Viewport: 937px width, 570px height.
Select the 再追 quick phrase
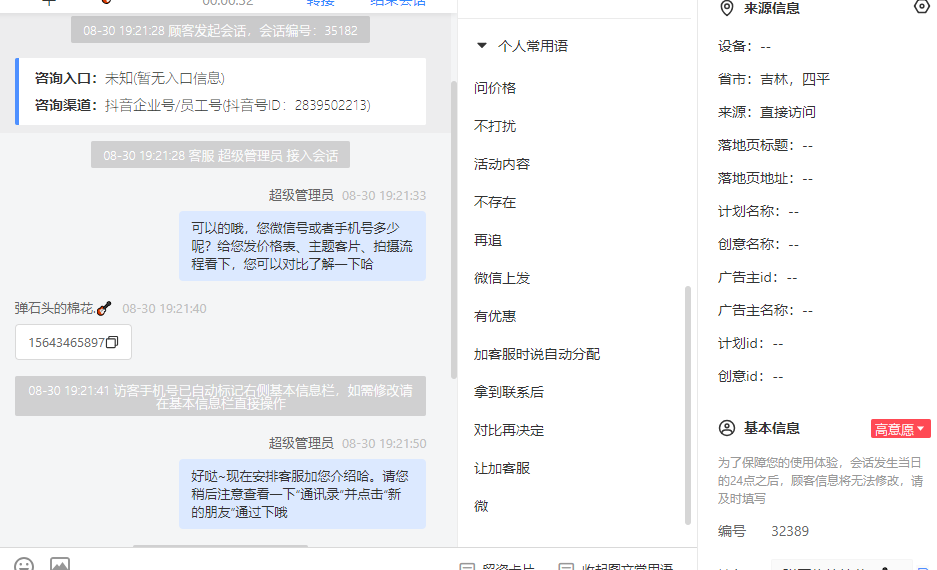pyautogui.click(x=488, y=240)
